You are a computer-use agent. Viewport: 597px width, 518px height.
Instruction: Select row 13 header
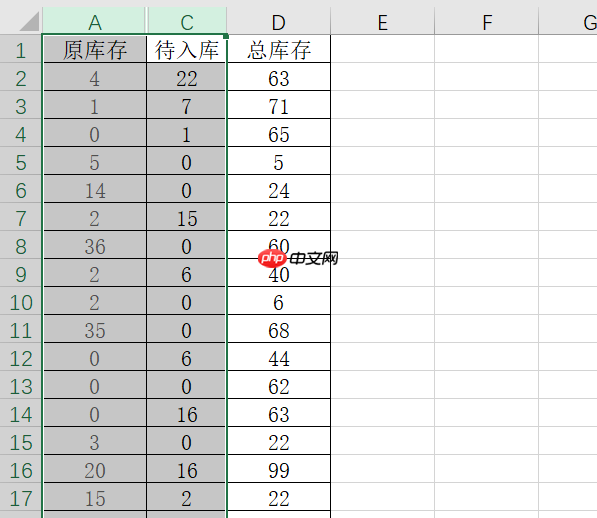tap(21, 384)
